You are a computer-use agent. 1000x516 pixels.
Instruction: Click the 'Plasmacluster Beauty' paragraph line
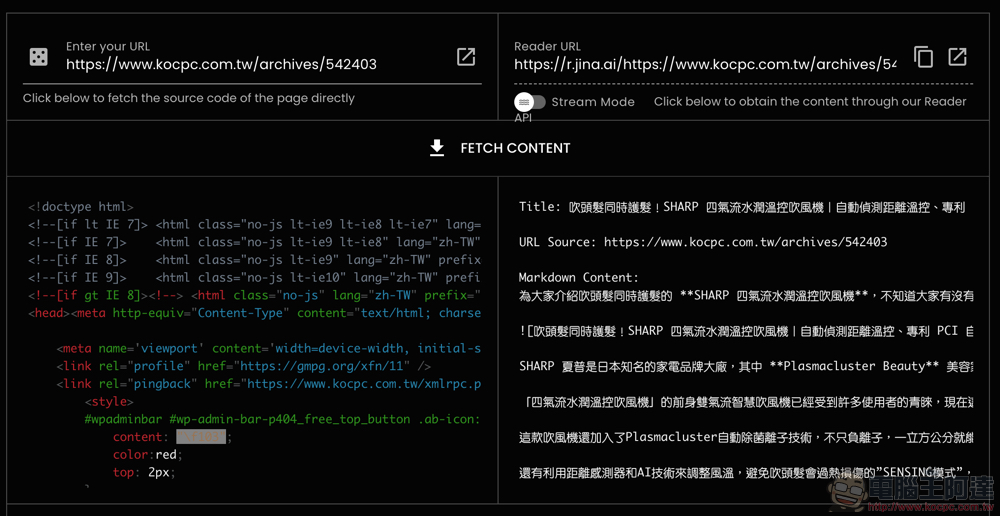[x=746, y=367]
